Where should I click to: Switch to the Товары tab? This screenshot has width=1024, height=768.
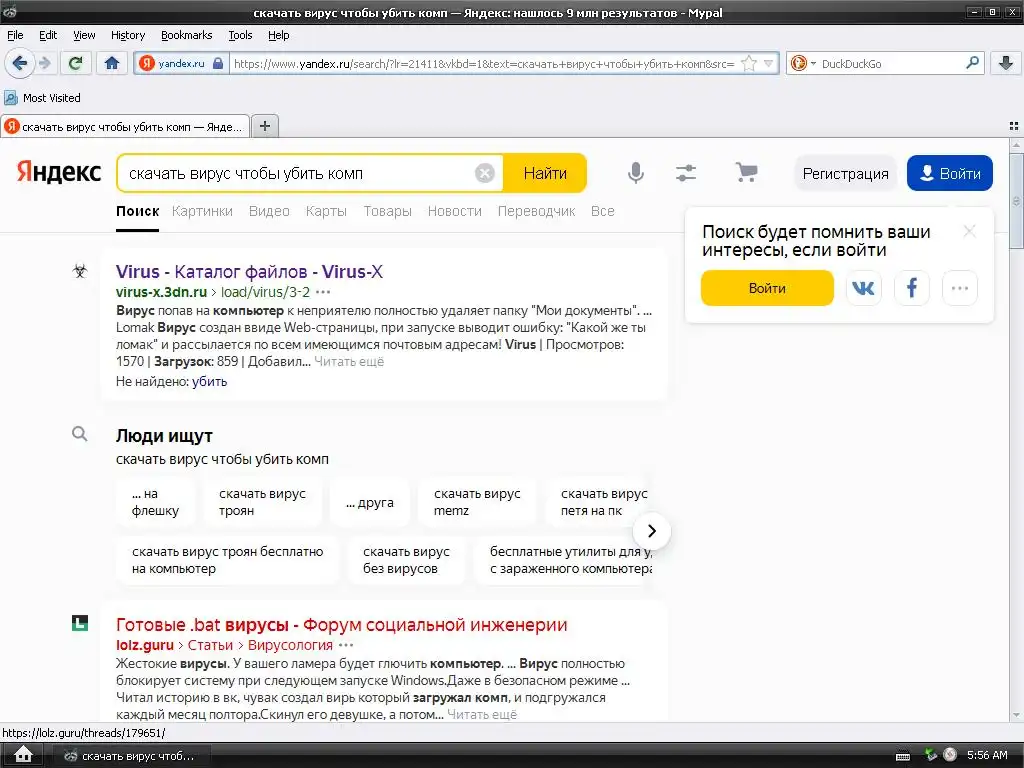click(387, 211)
